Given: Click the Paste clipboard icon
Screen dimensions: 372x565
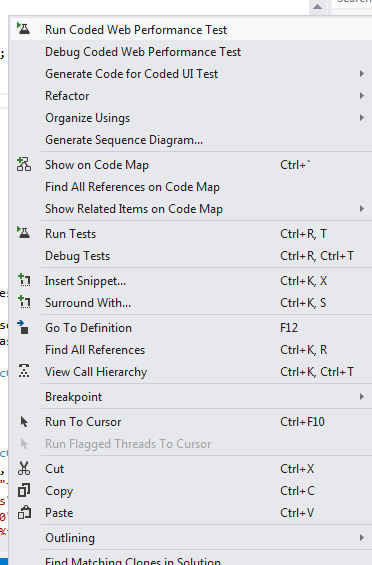Looking at the screenshot, I should 24,512.
